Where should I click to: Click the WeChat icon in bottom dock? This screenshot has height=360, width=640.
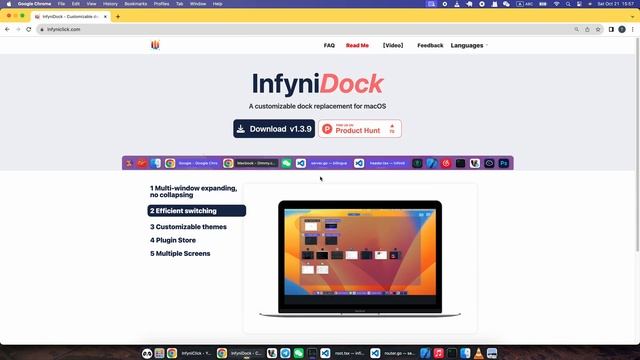[x=299, y=353]
